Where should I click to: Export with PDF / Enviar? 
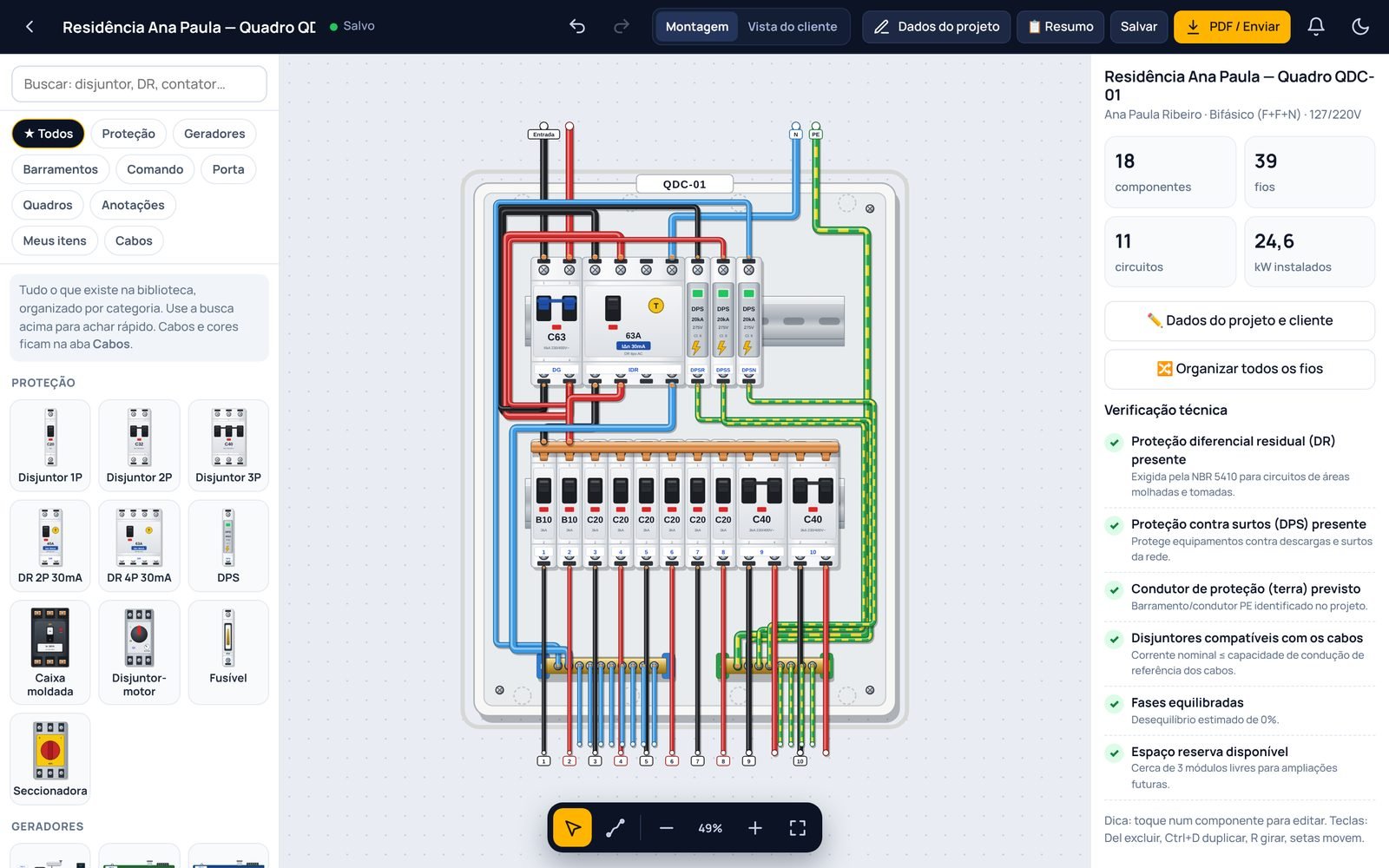click(x=1232, y=27)
